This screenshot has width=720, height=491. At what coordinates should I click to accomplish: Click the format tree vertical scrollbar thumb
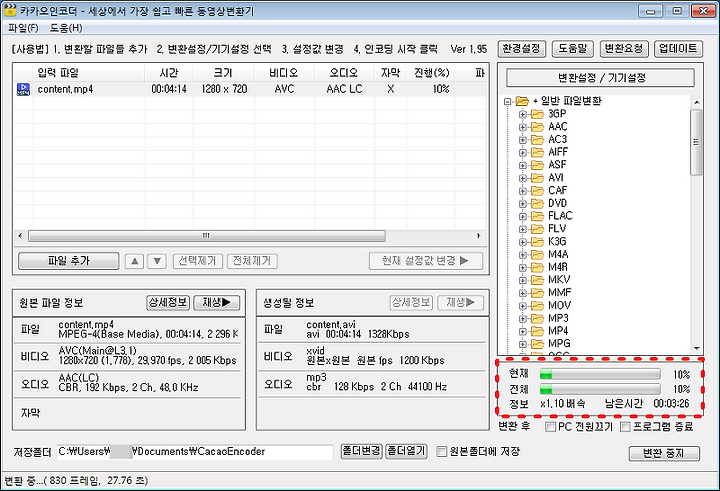pos(697,142)
